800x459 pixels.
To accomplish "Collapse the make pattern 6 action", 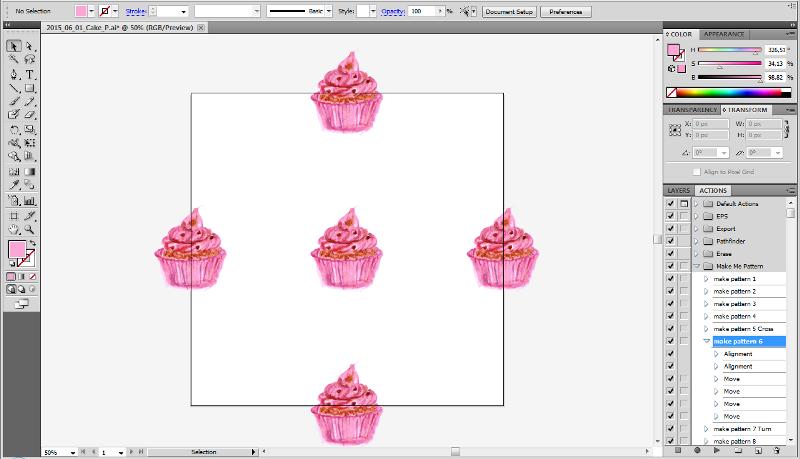I will [706, 341].
